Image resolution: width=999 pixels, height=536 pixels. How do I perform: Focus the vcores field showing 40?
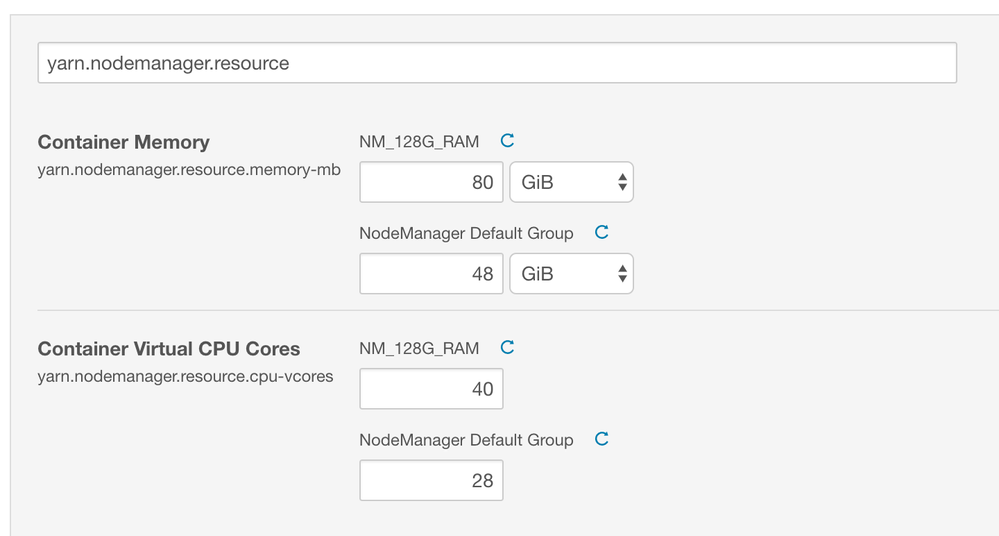(431, 389)
